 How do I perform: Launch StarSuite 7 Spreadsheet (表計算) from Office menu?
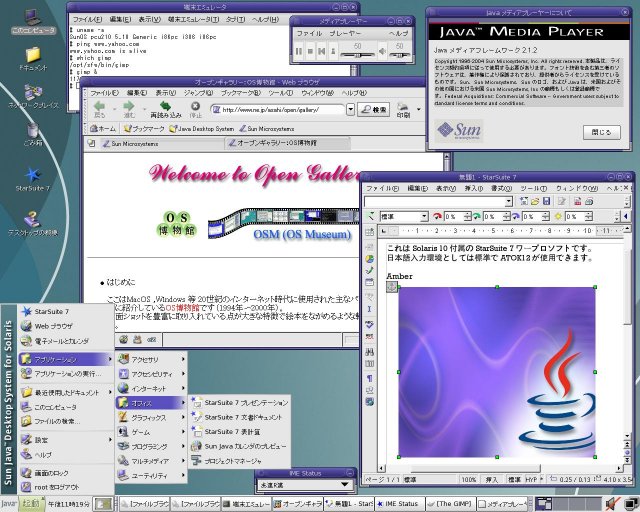click(x=240, y=432)
